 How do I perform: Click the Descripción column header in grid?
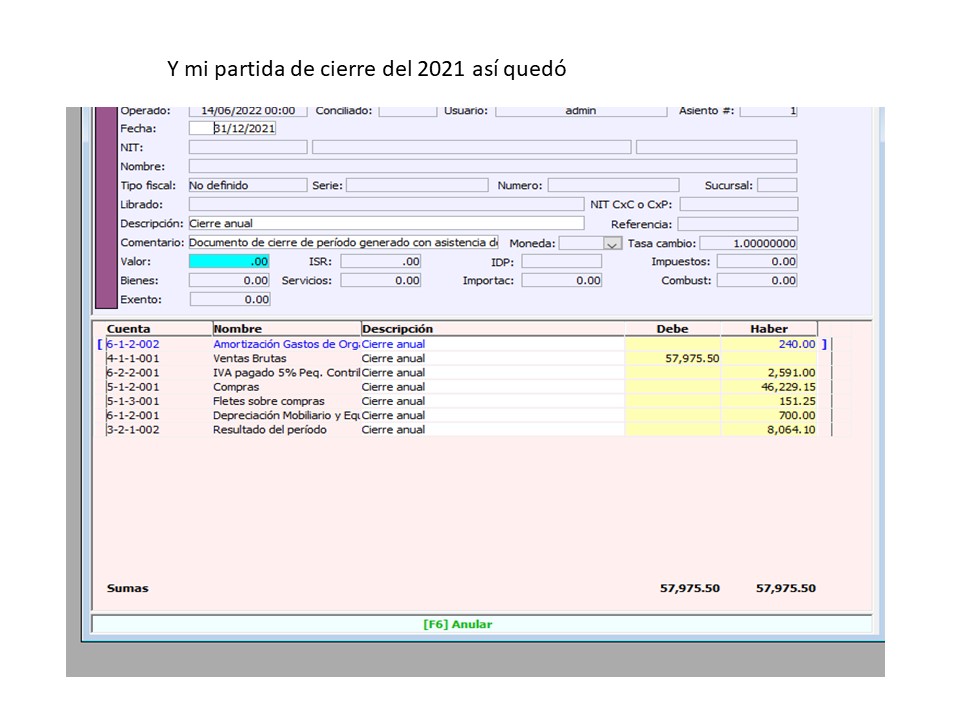pos(397,328)
